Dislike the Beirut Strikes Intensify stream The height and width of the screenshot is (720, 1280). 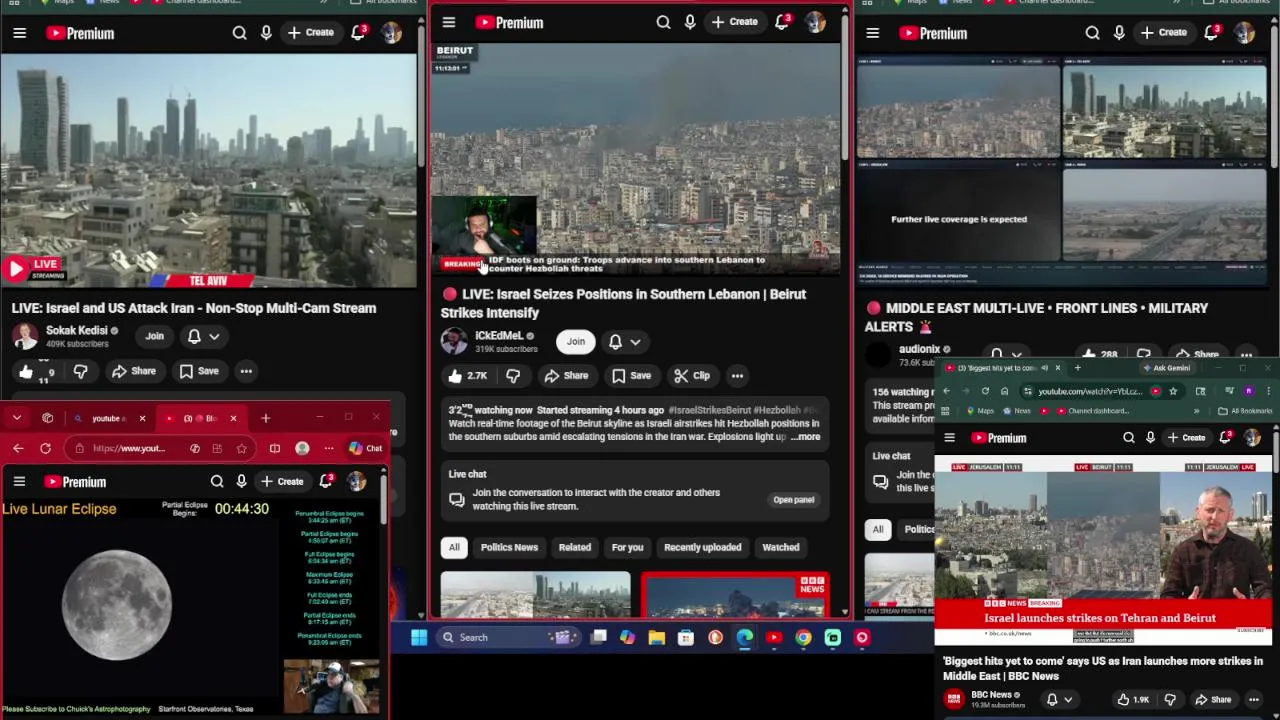tap(513, 376)
